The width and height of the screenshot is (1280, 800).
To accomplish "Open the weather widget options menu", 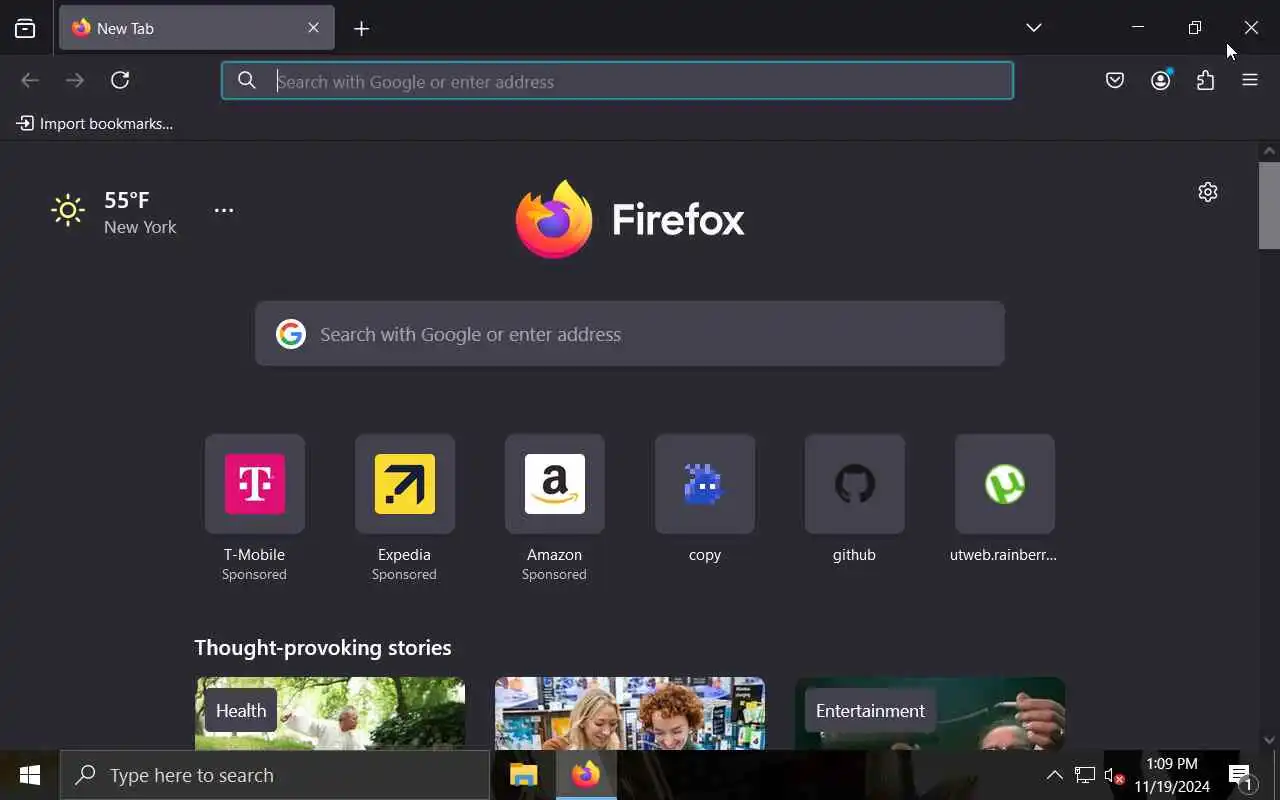I will pos(224,210).
